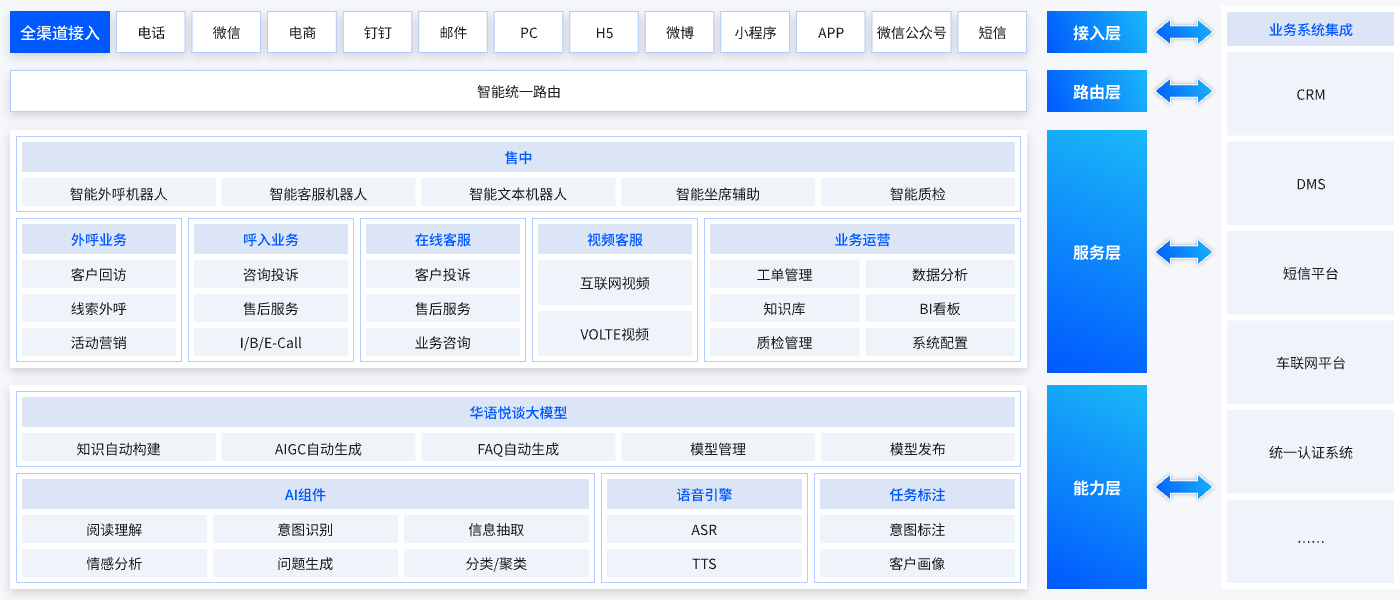Image resolution: width=1400 pixels, height=600 pixels.
Task: Select the AIGC自动生成 box
Action: tap(318, 448)
